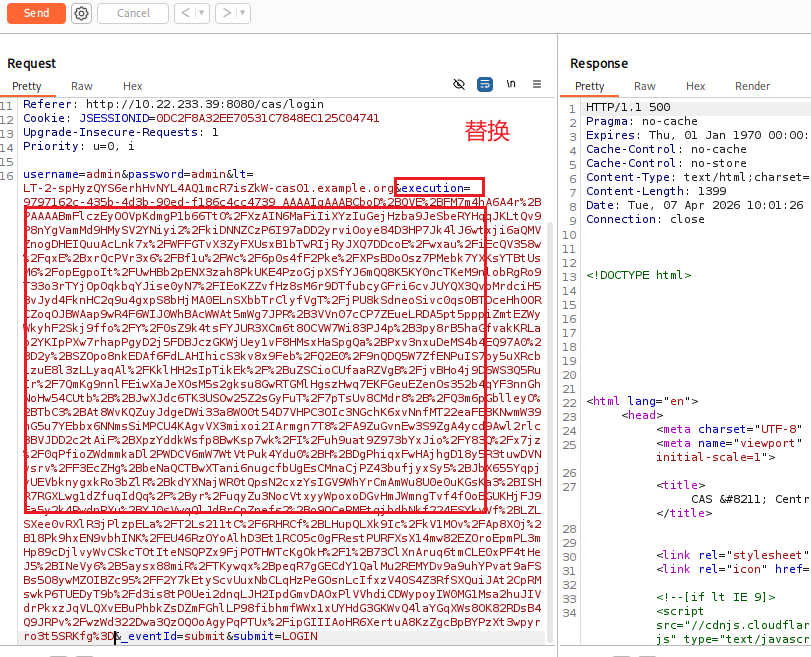Image resolution: width=811 pixels, height=657 pixels.
Task: Click link rel="stylesheet" line
Action: [732, 555]
